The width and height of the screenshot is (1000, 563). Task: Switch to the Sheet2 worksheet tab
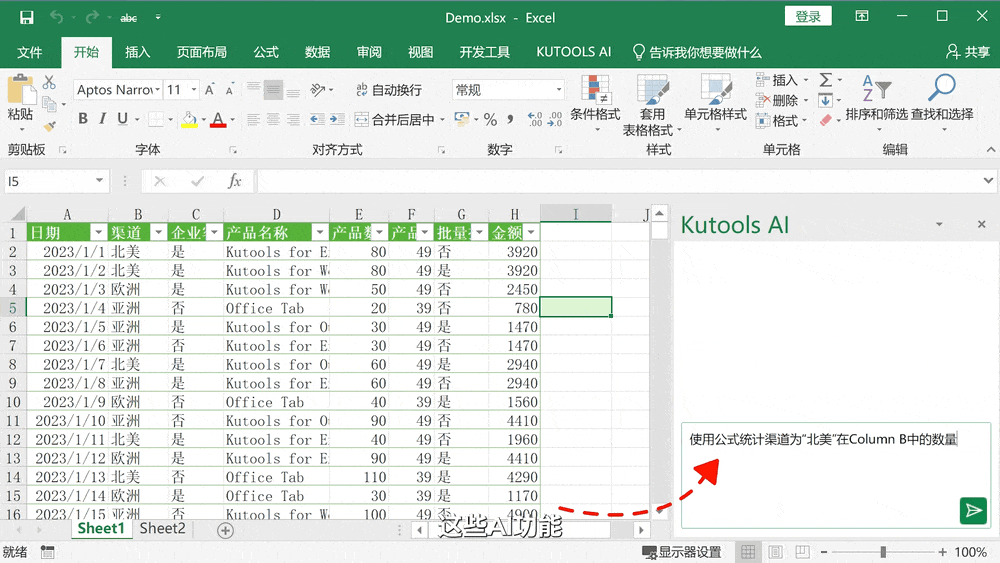162,528
